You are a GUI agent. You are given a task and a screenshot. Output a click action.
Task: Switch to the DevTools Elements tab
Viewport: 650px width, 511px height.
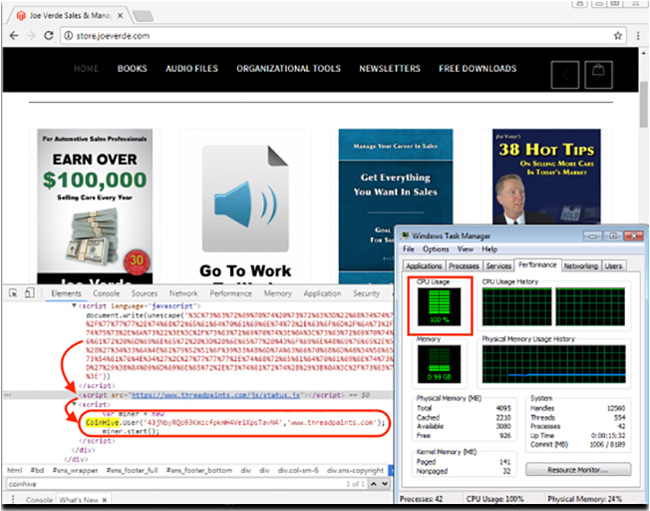pyautogui.click(x=66, y=293)
